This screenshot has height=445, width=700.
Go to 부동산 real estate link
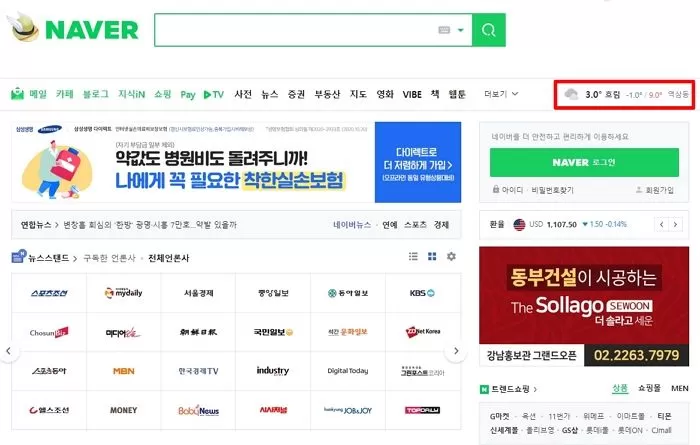pos(327,94)
